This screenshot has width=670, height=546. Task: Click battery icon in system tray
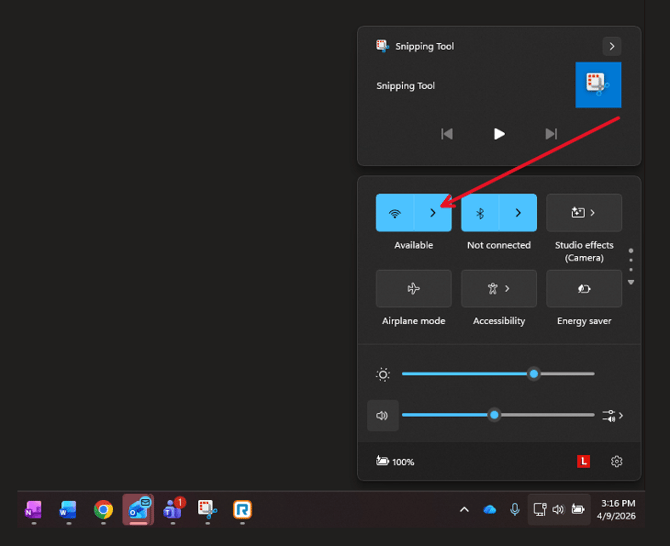(x=578, y=509)
